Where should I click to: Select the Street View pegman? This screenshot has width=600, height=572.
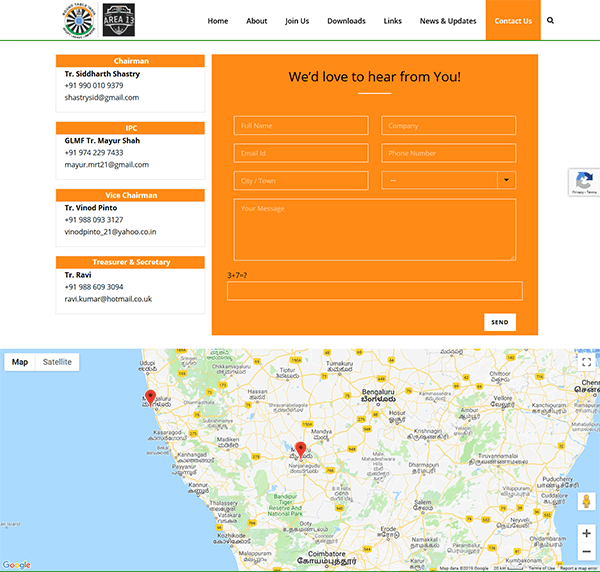586,501
